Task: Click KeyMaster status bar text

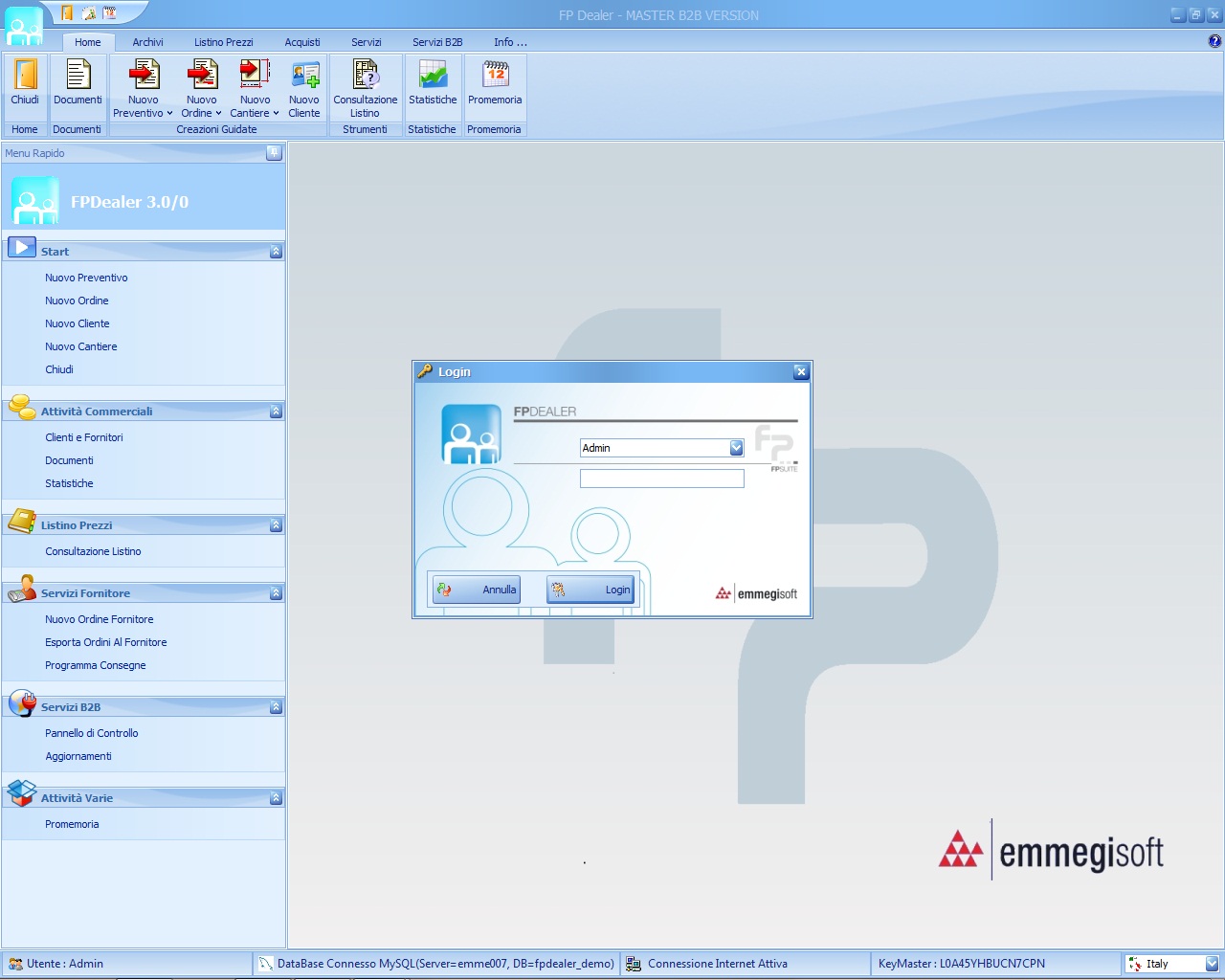Action: pyautogui.click(x=961, y=964)
